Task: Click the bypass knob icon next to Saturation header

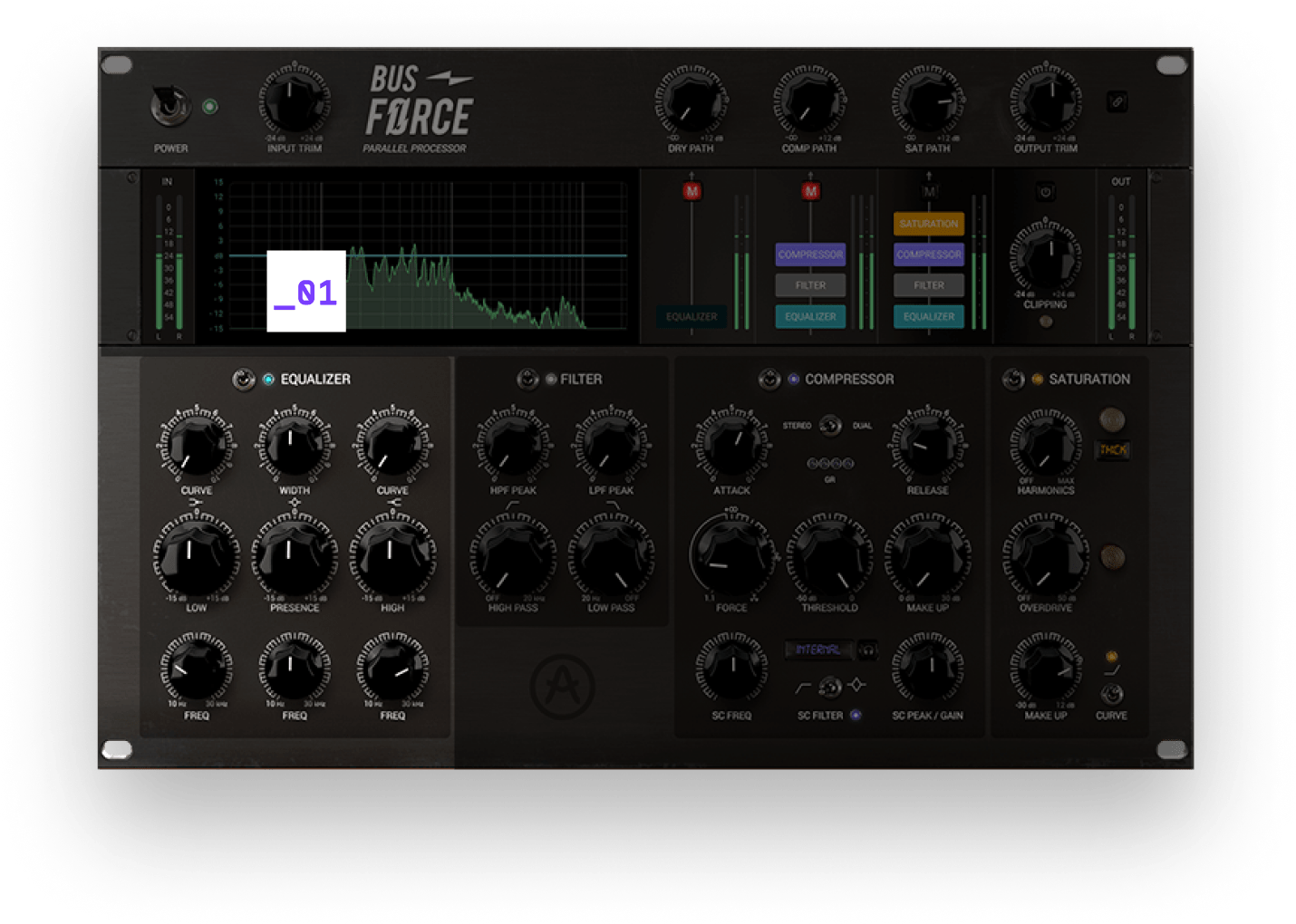Action: click(x=1012, y=380)
